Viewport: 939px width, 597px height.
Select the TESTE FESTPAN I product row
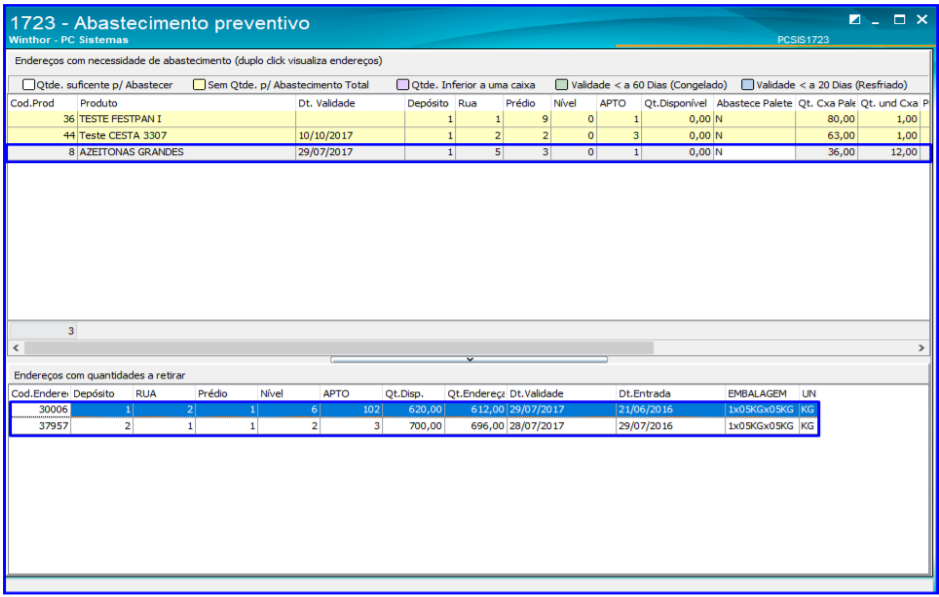click(x=468, y=119)
